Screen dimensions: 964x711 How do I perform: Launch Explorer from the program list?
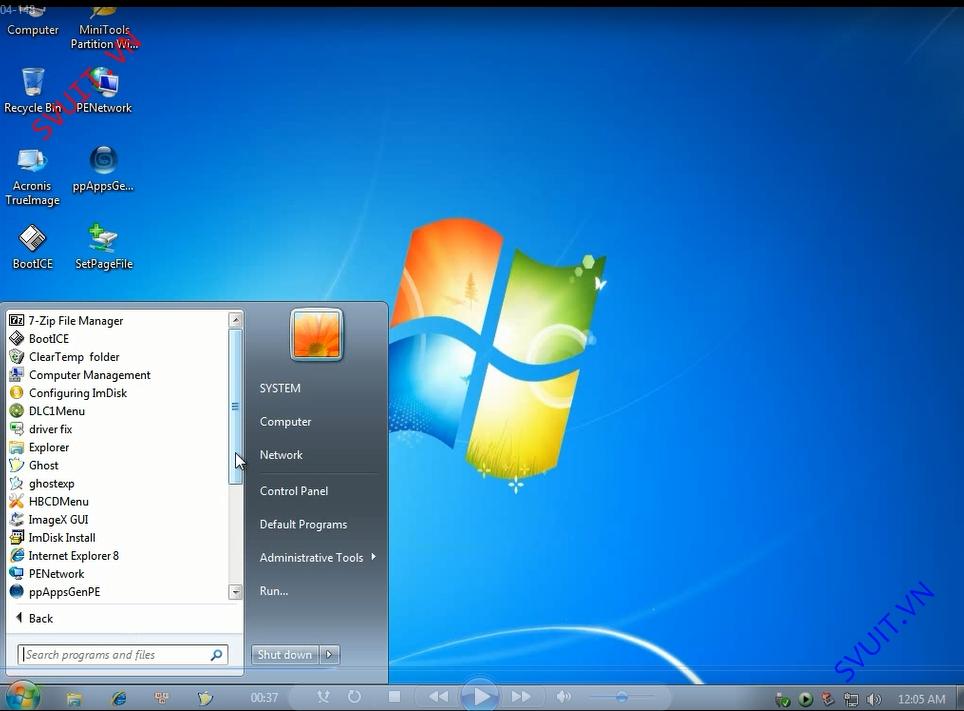click(x=39, y=447)
